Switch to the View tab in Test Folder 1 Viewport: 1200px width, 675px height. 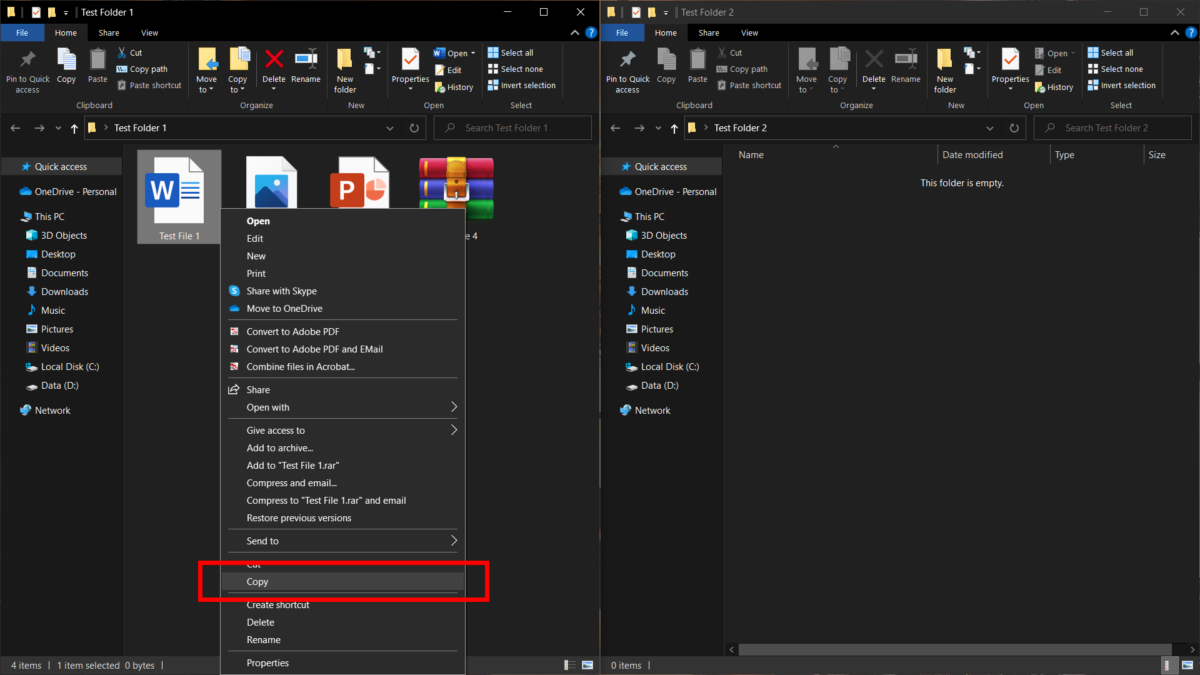pos(149,33)
